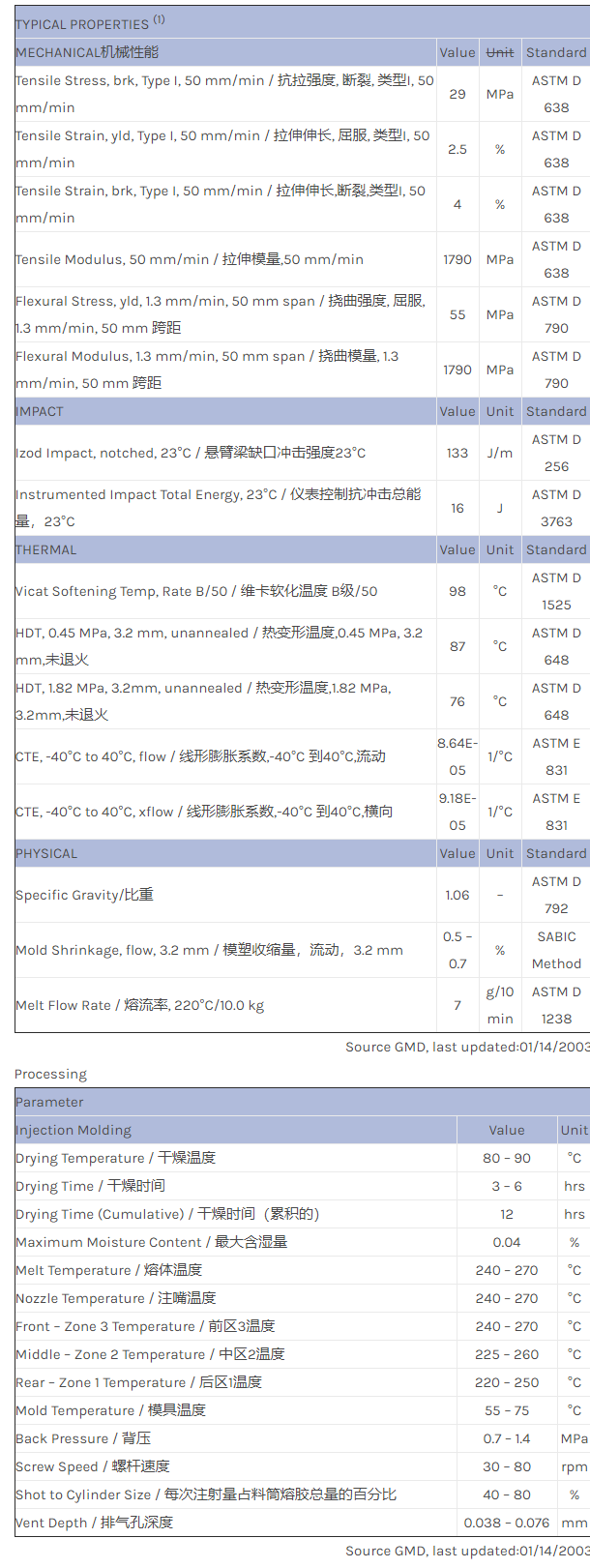This screenshot has width=590, height=1568.
Task: Click the Maximum Moisture Content row label
Action: pos(151,1242)
